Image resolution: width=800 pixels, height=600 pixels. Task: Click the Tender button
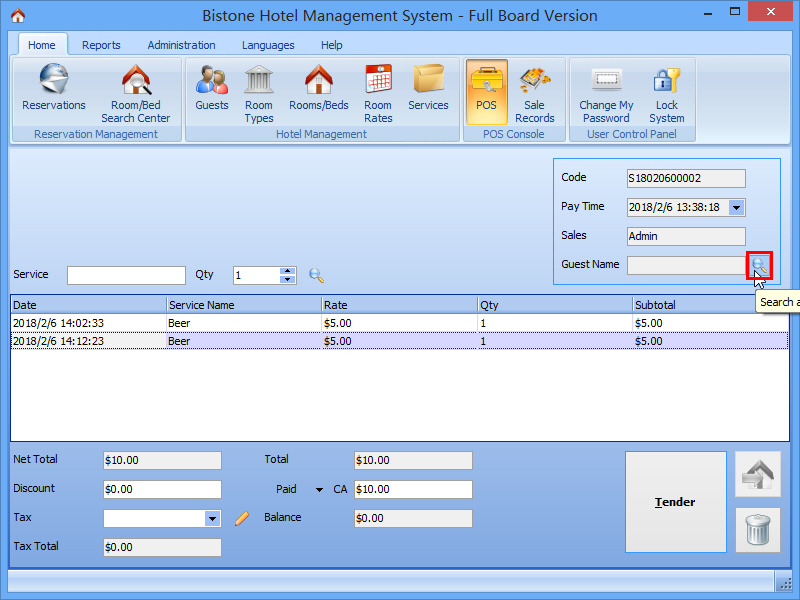[676, 502]
